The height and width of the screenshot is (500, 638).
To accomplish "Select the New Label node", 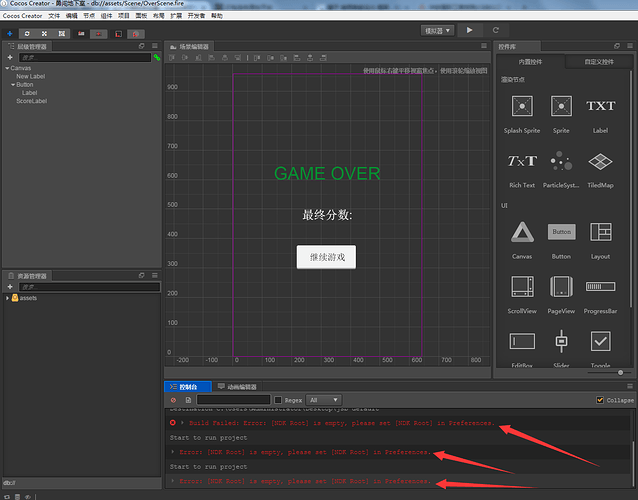I will [31, 76].
